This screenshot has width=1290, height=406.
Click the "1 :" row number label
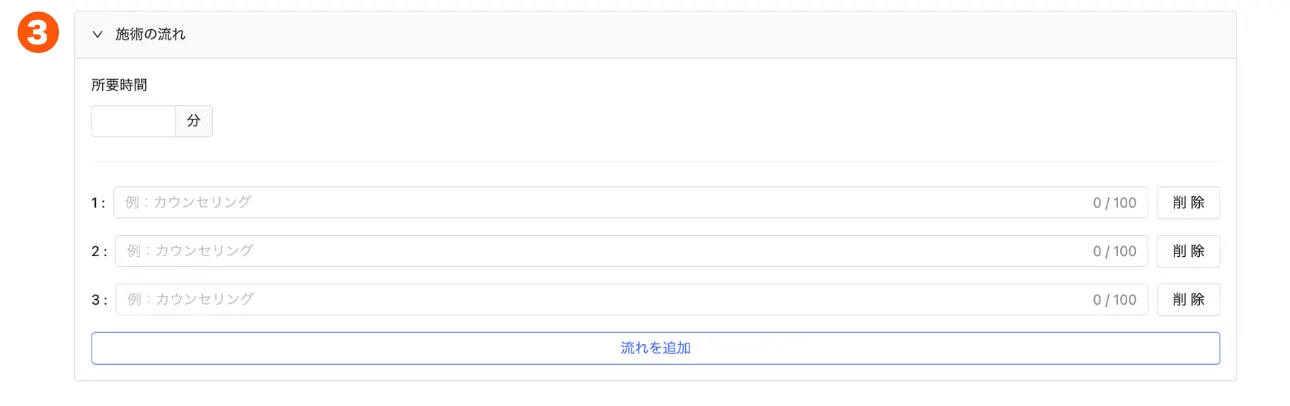pyautogui.click(x=98, y=203)
